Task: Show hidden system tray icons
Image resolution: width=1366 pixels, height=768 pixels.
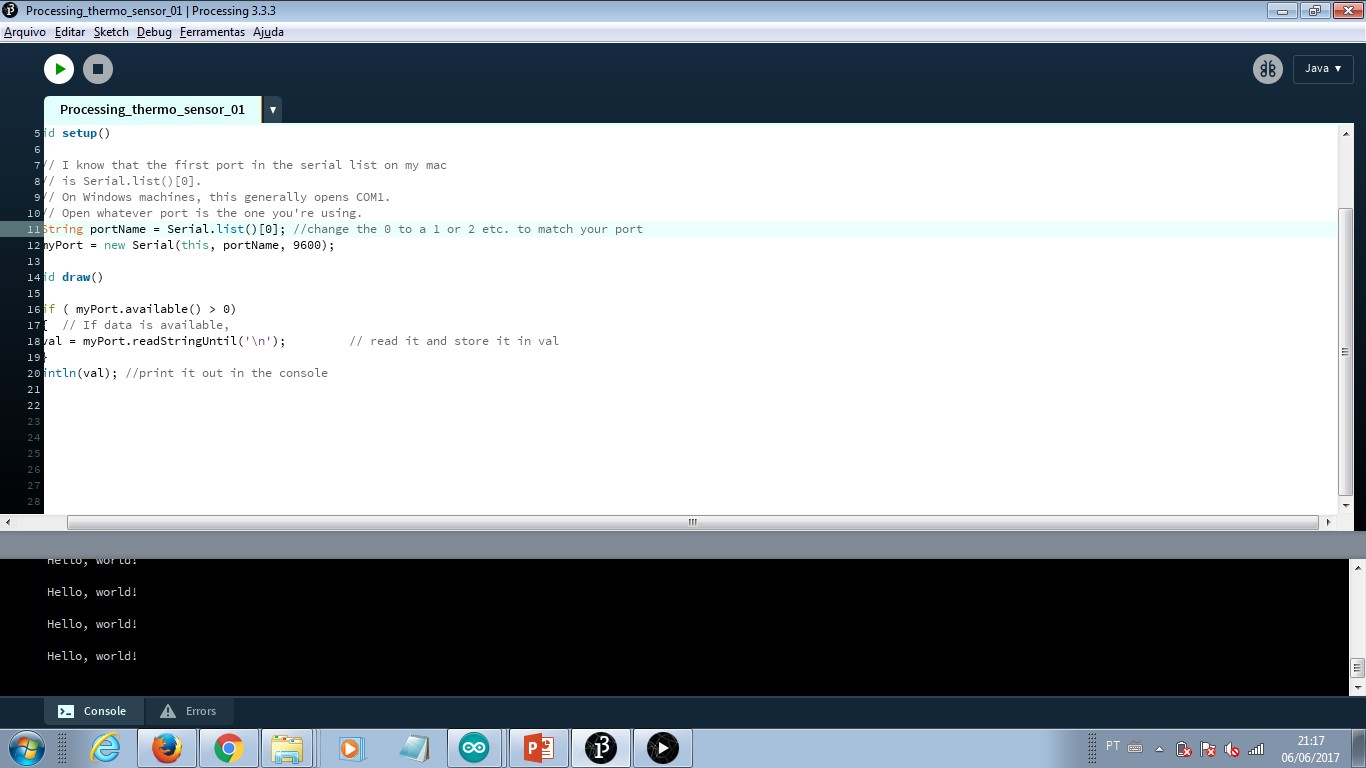Action: (x=1160, y=749)
